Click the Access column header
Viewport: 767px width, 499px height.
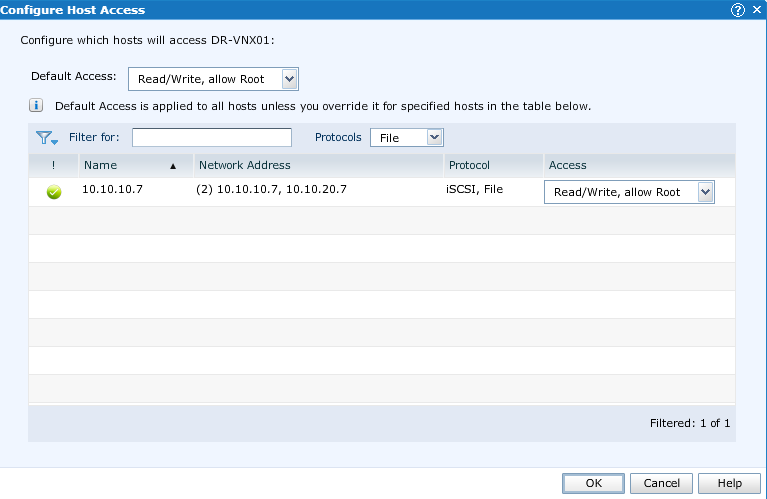coord(568,165)
